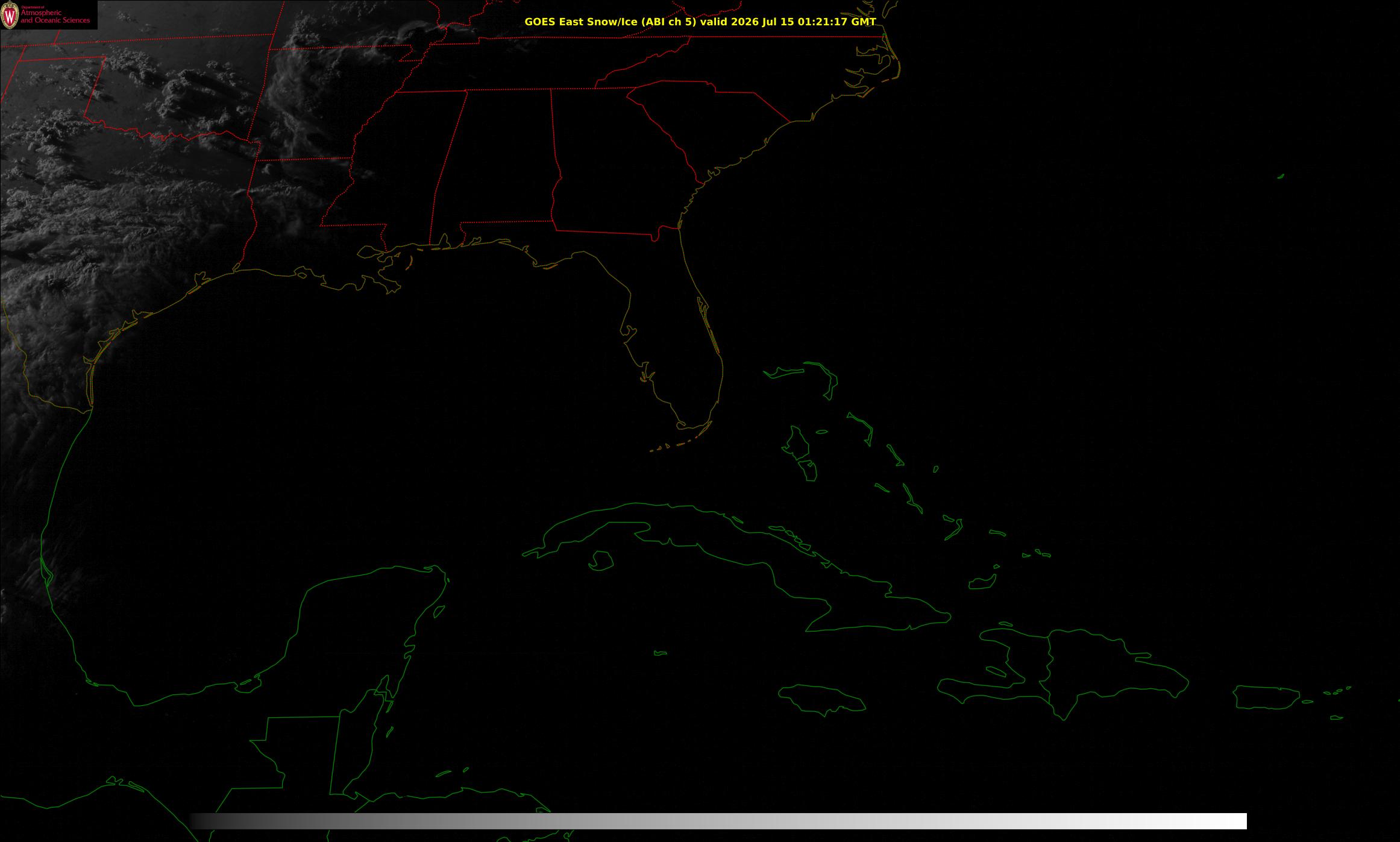This screenshot has height=842, width=1400.
Task: Click the small Bermuda island marker
Action: [1281, 177]
